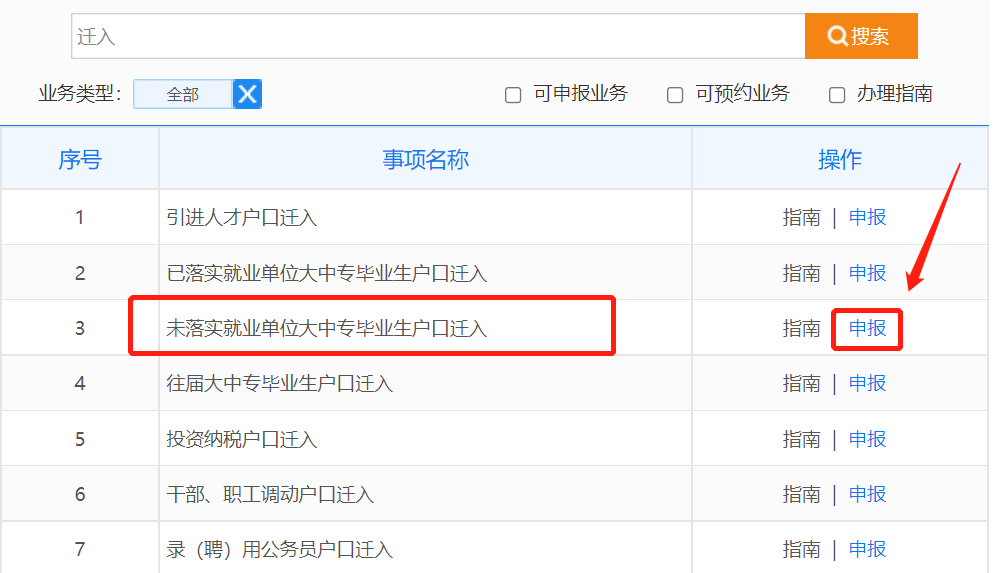
Task: Open 指南 for 已落实就业单位大中专毕业生户口迁入
Action: point(801,273)
